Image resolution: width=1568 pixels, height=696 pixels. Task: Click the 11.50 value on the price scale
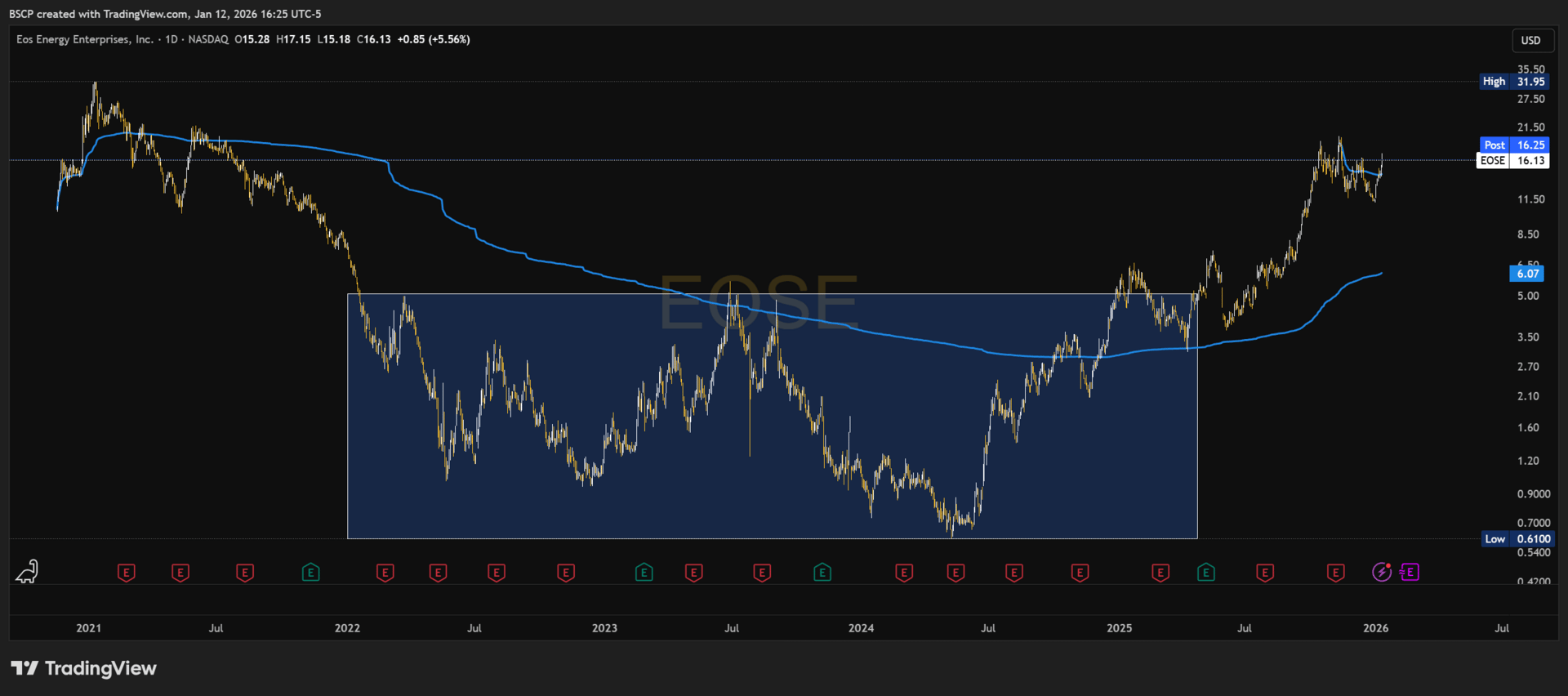1531,199
